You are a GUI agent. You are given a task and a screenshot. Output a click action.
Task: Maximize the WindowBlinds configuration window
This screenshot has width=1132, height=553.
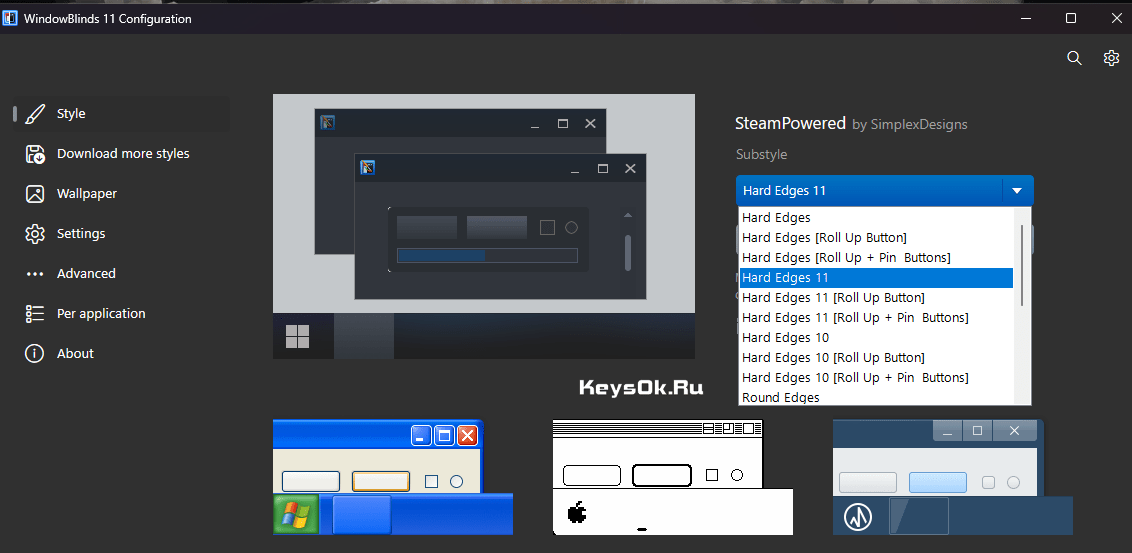pos(1071,19)
